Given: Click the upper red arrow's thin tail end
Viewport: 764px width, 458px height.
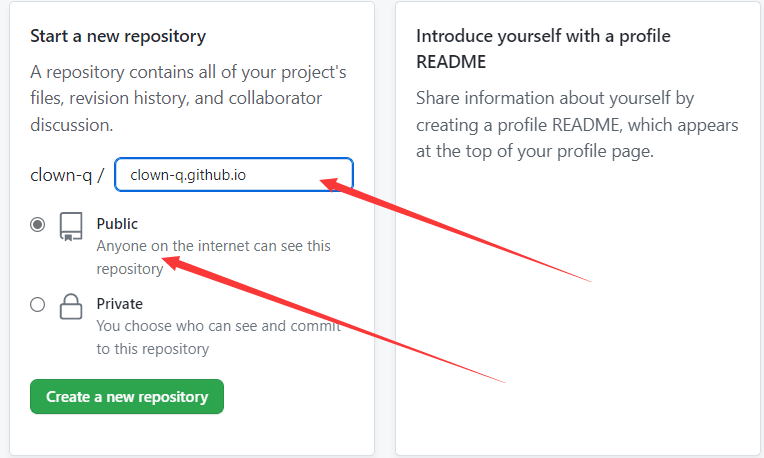Looking at the screenshot, I should pos(589,281).
